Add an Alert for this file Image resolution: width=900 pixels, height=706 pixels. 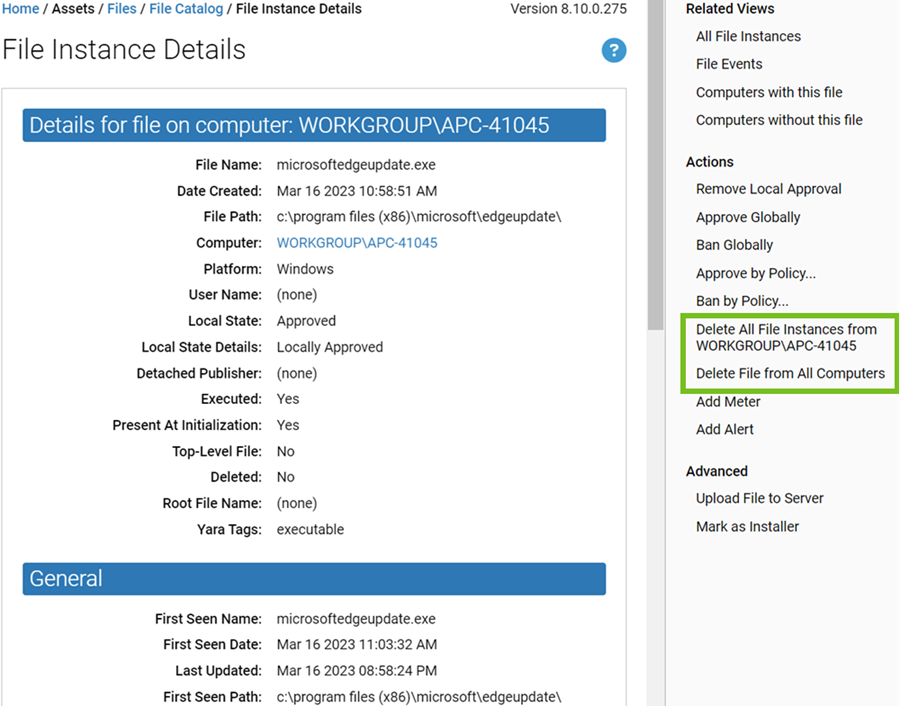coord(724,429)
